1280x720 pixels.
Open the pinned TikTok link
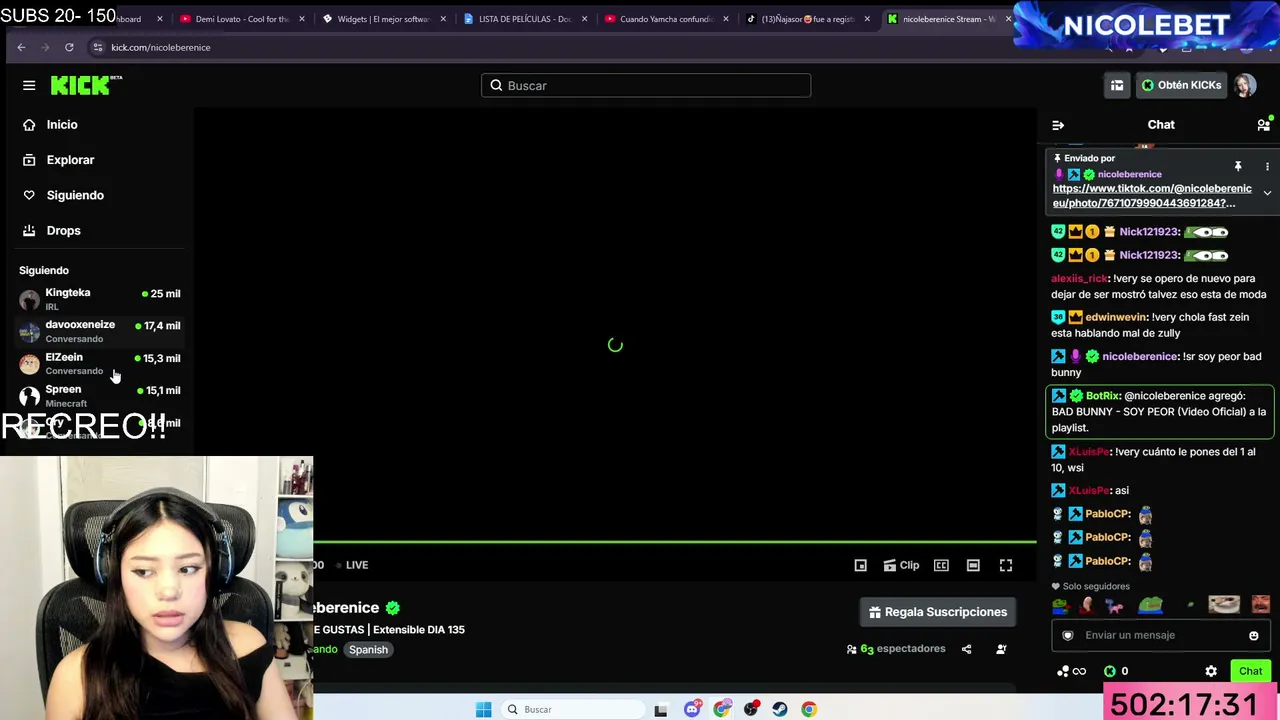[1151, 196]
